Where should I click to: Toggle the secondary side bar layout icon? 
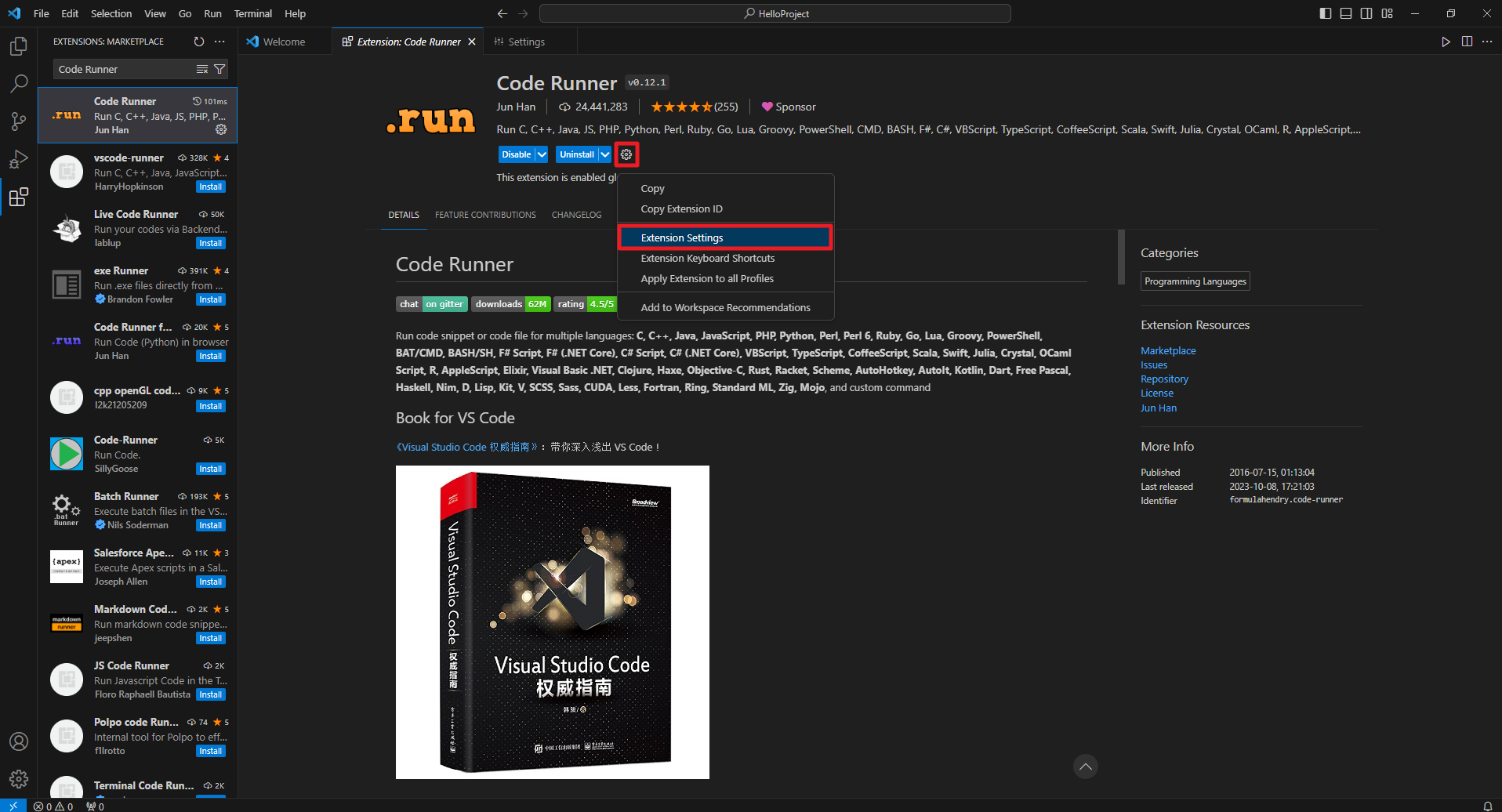[x=1366, y=13]
